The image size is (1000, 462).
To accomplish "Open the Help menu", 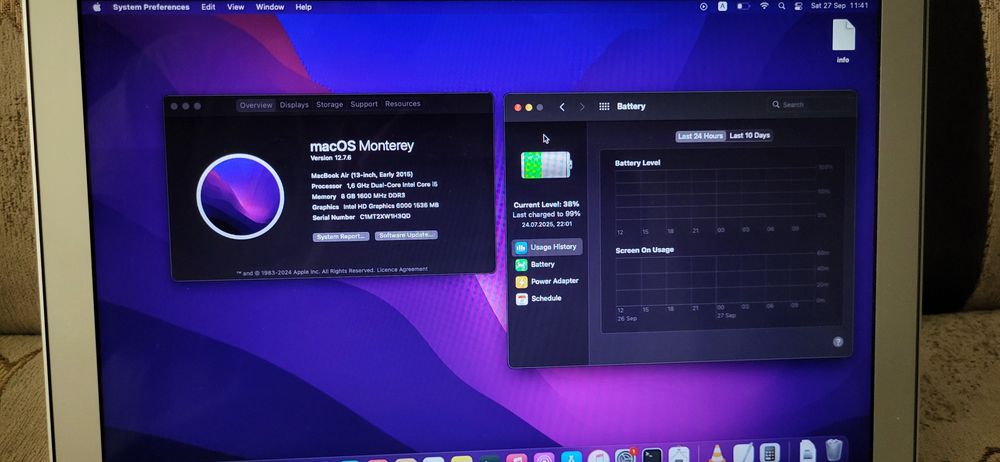I will click(x=304, y=7).
